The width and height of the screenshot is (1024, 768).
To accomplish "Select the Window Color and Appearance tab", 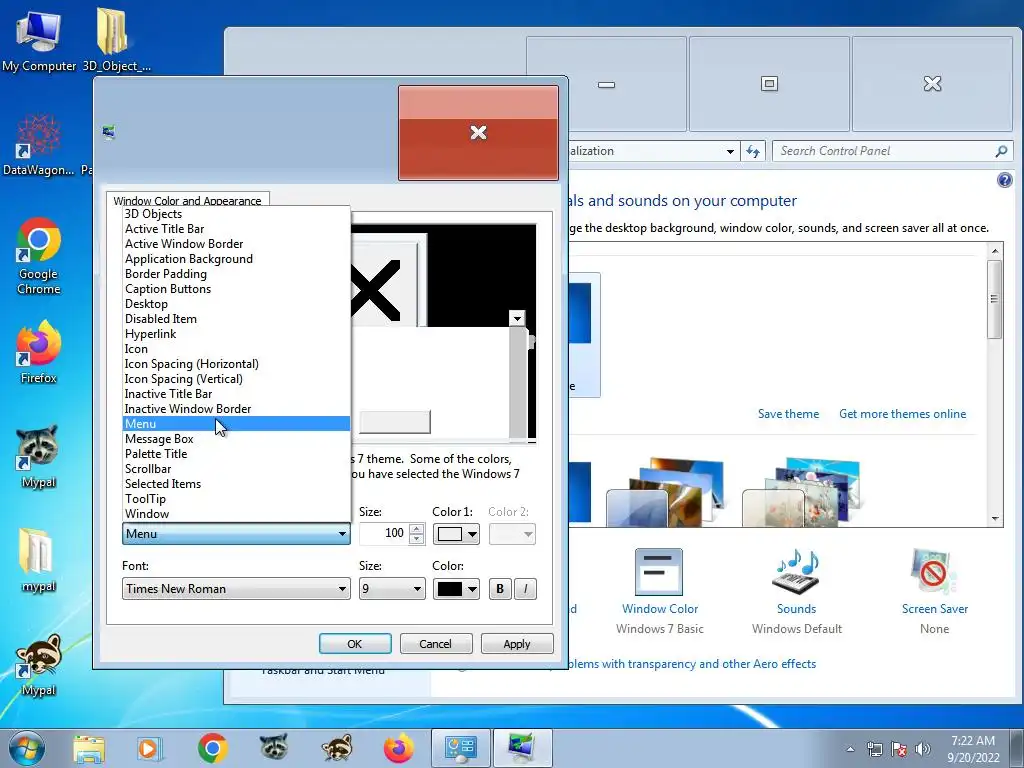I will click(x=187, y=200).
